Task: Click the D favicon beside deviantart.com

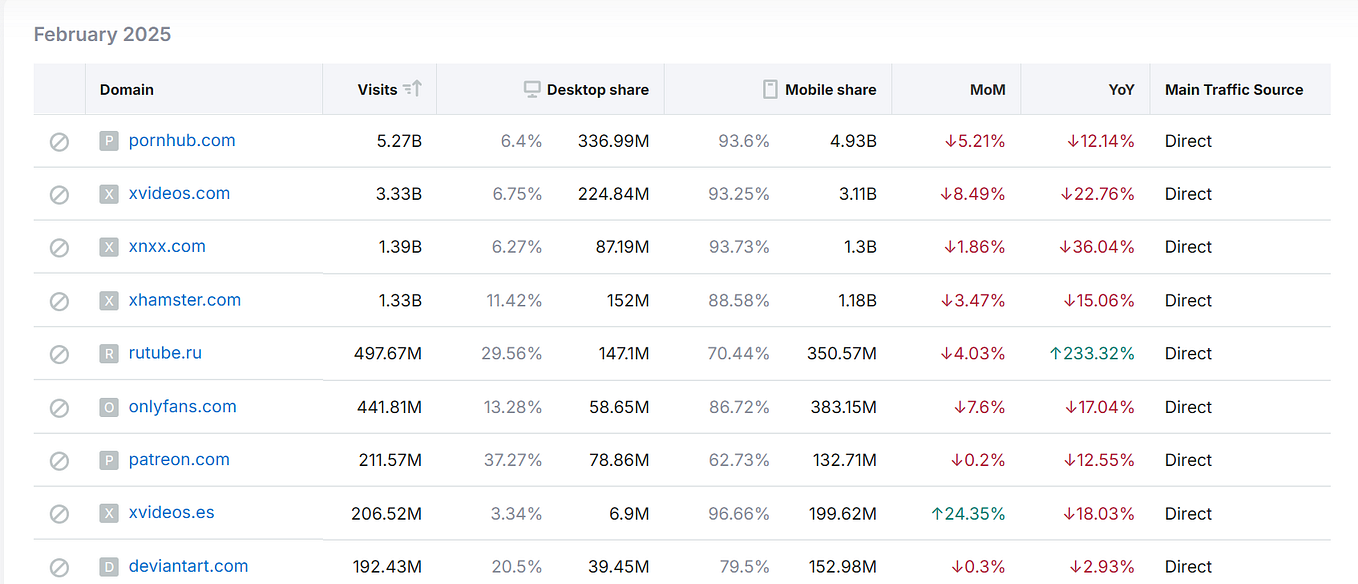Action: pos(109,566)
